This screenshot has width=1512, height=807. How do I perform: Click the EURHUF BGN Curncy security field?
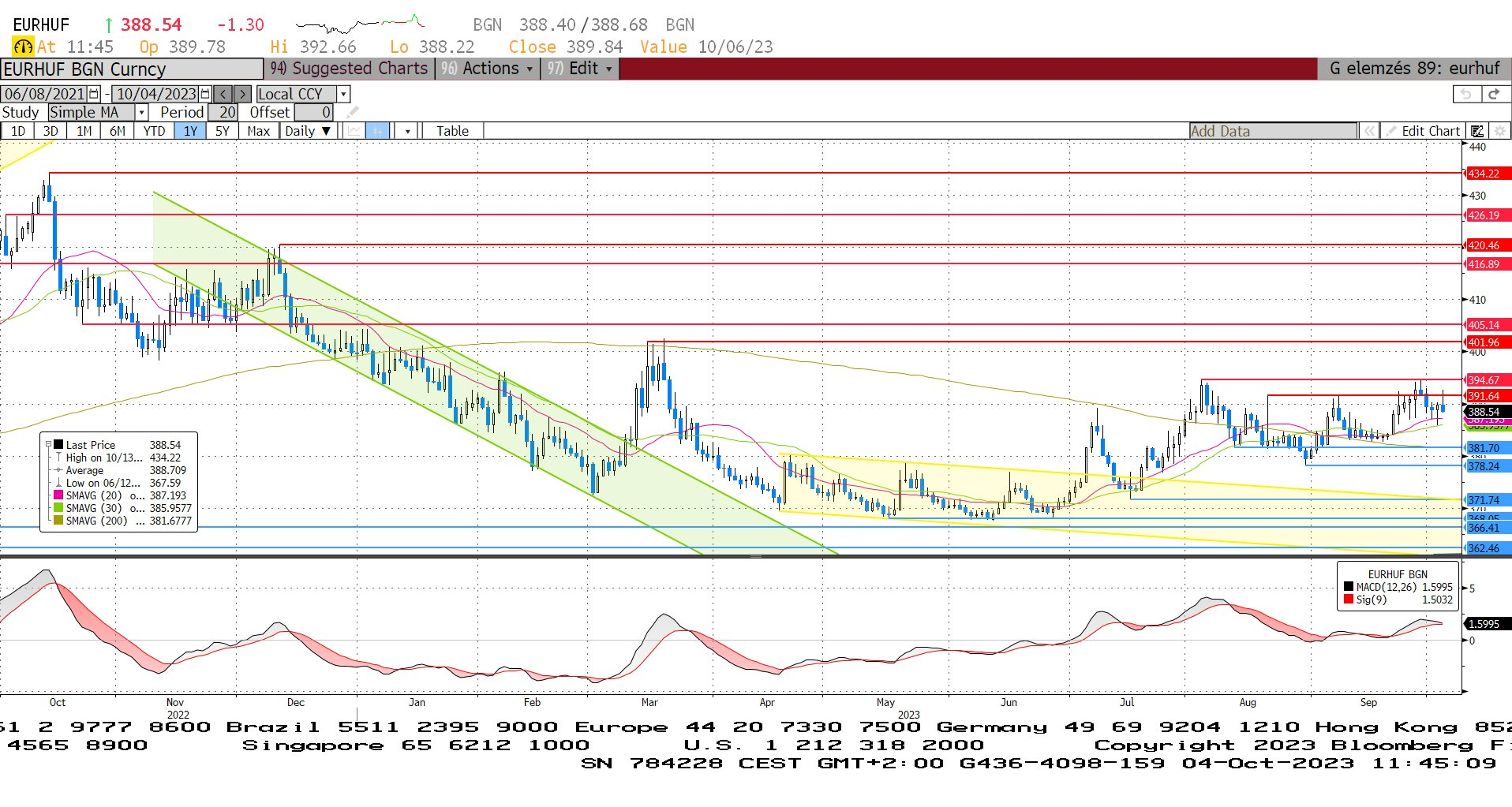point(132,69)
